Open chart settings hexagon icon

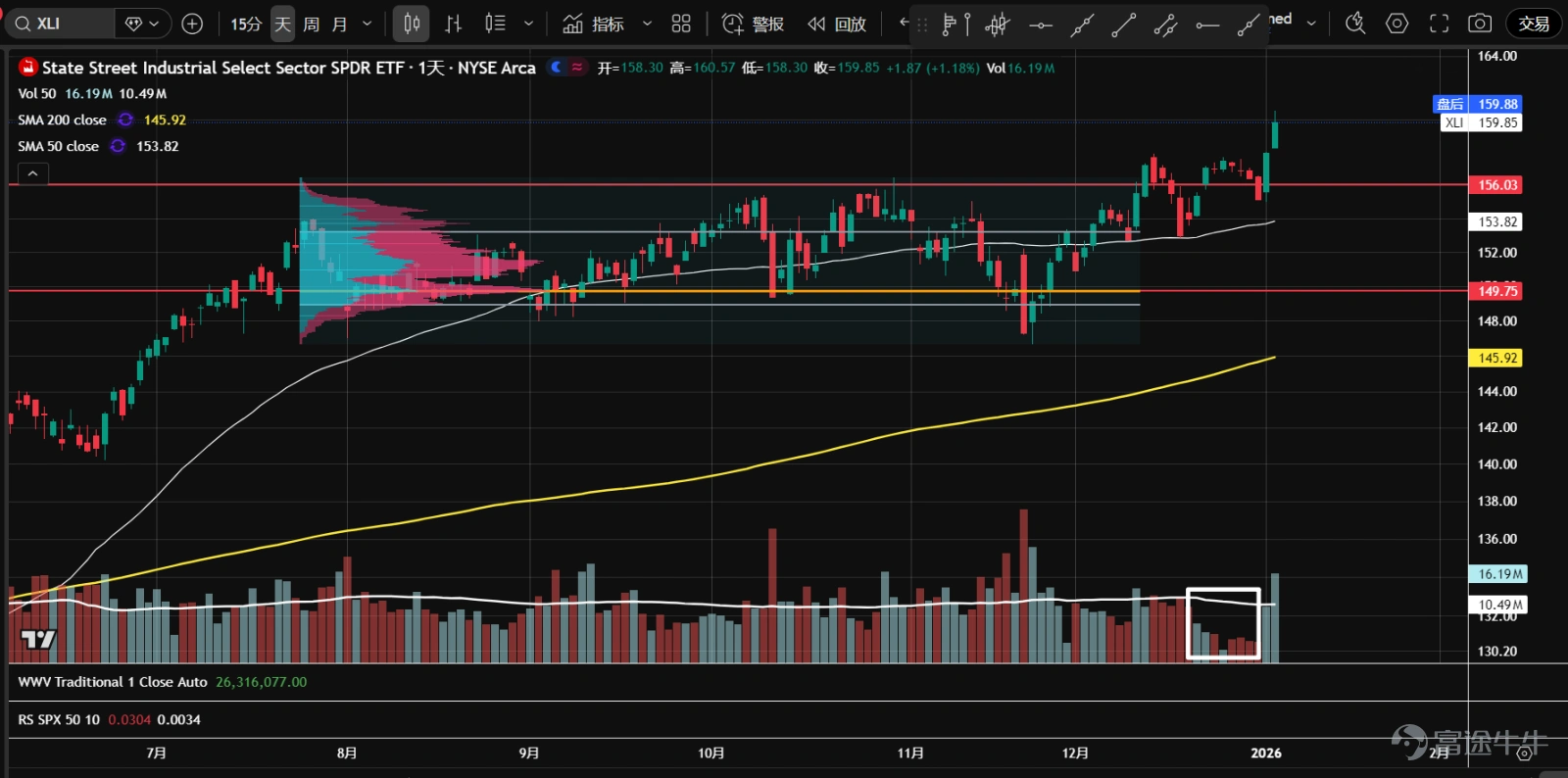[x=1397, y=24]
